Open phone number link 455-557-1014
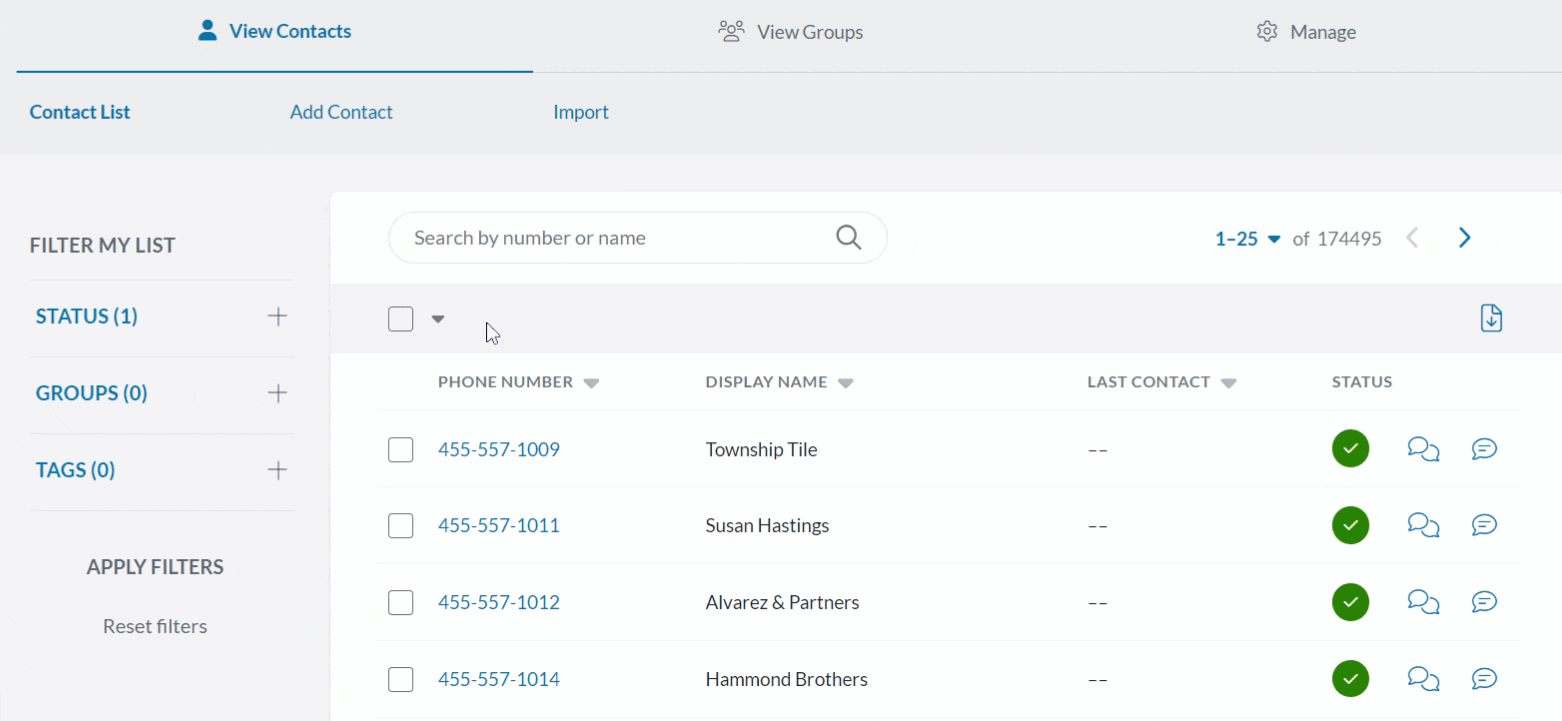 click(498, 679)
